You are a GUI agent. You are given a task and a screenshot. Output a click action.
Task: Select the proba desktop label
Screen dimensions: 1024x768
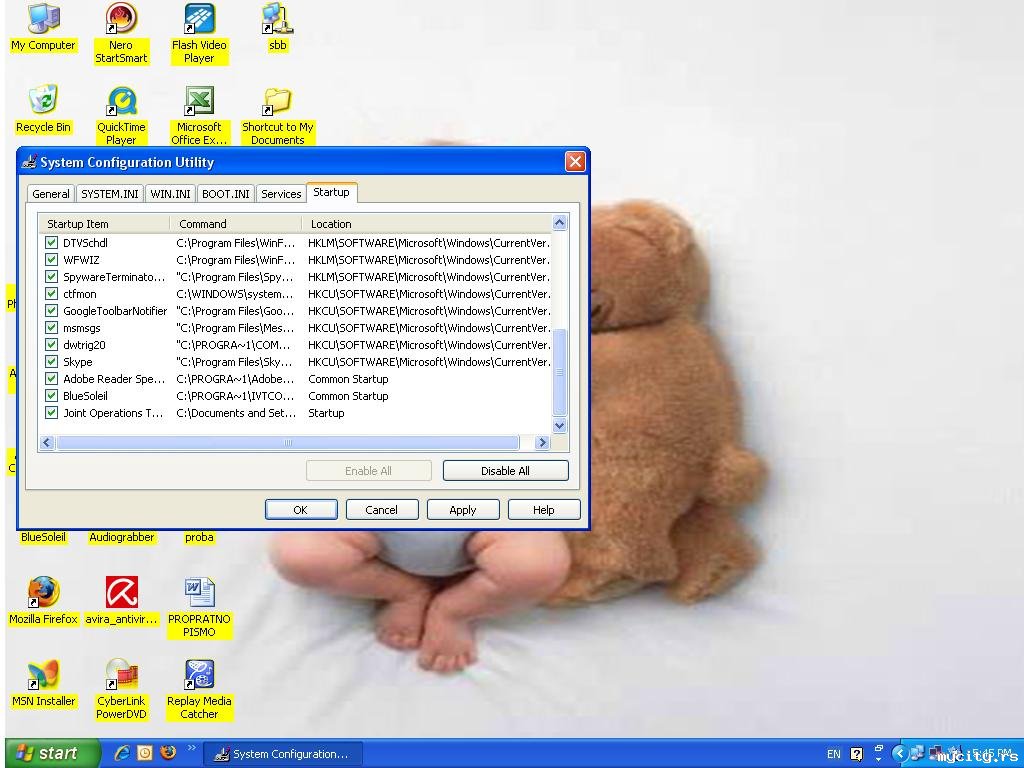199,537
